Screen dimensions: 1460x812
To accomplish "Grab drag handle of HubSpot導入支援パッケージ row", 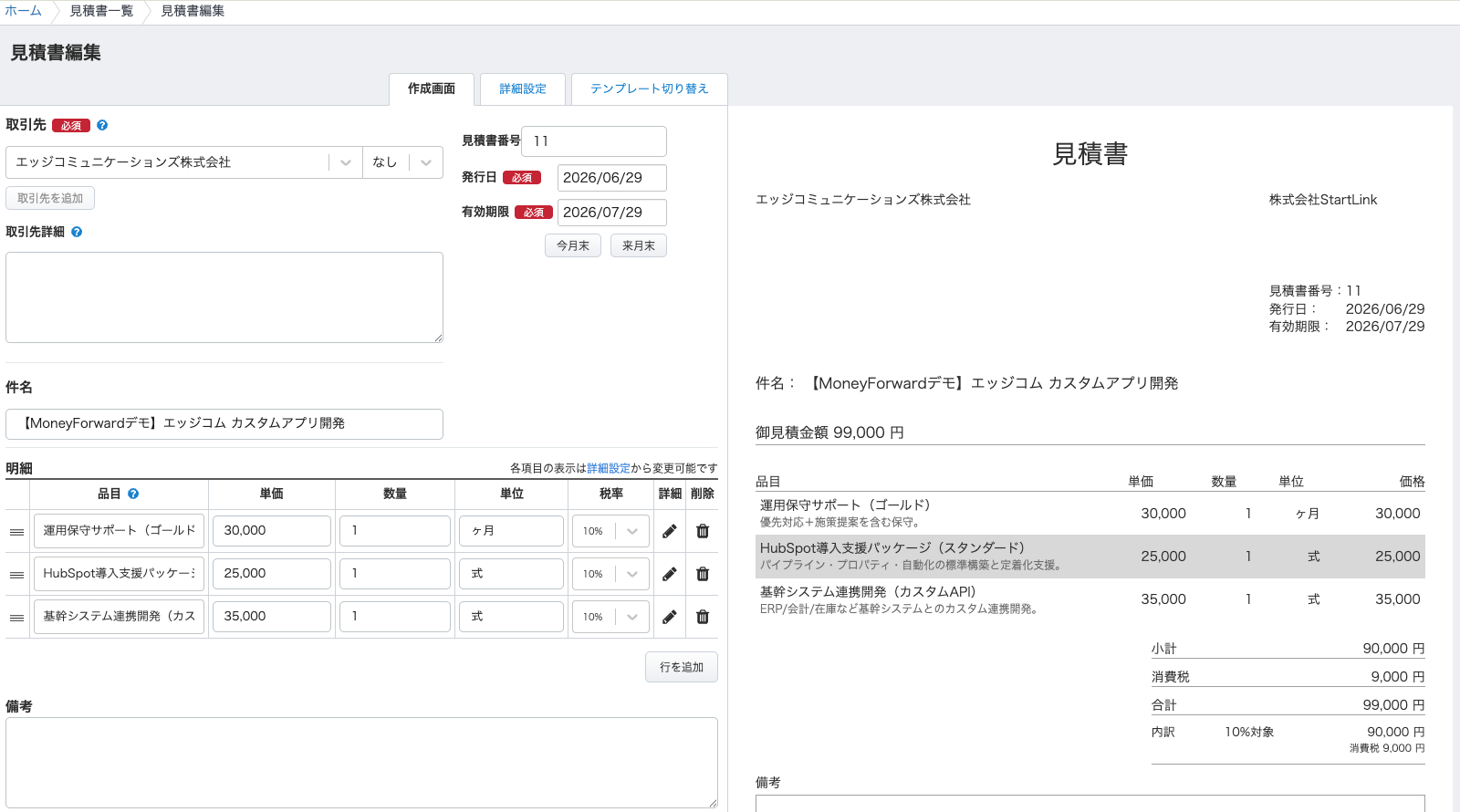I will coord(16,575).
